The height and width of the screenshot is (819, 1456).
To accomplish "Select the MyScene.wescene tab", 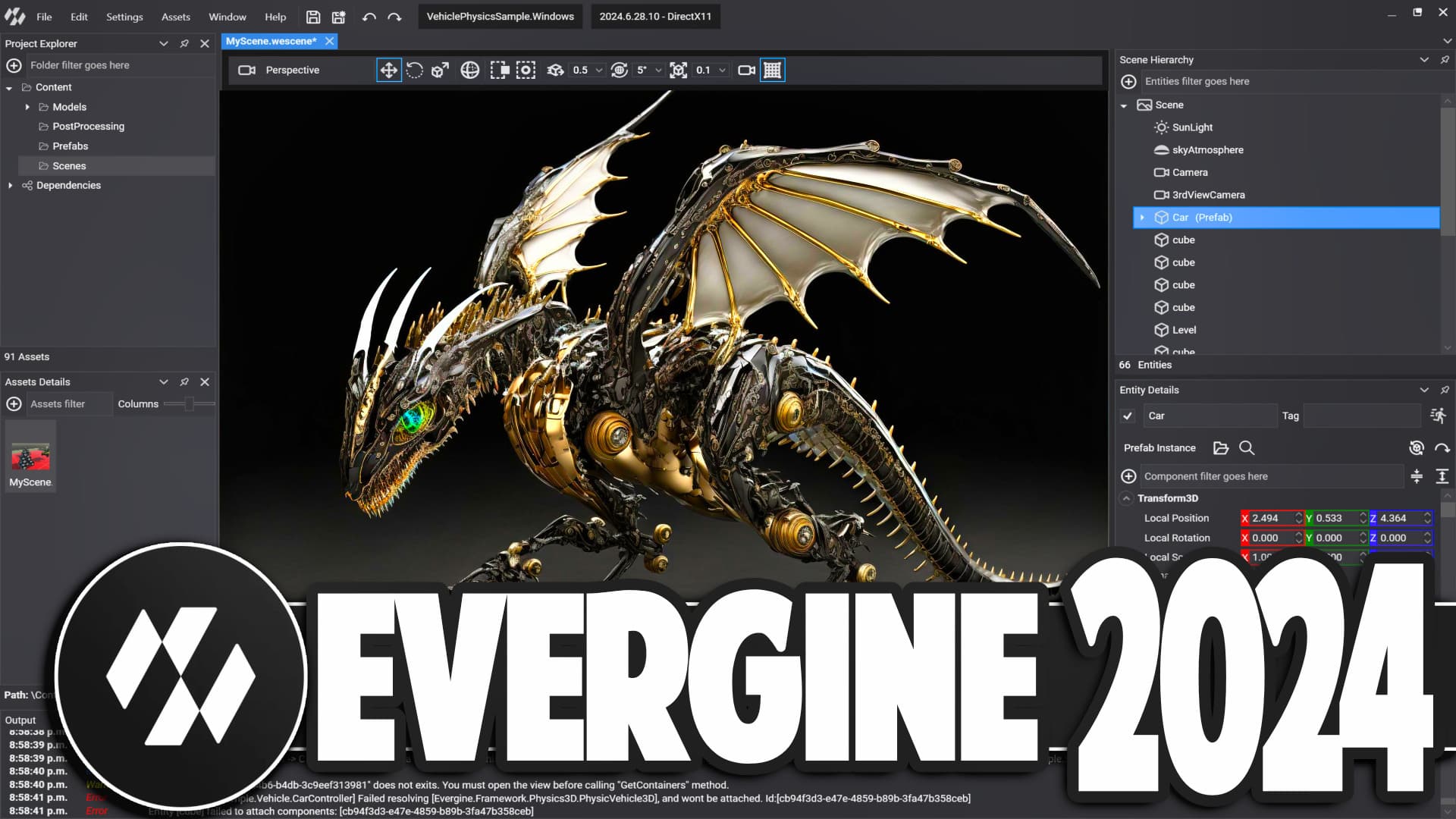I will click(271, 41).
